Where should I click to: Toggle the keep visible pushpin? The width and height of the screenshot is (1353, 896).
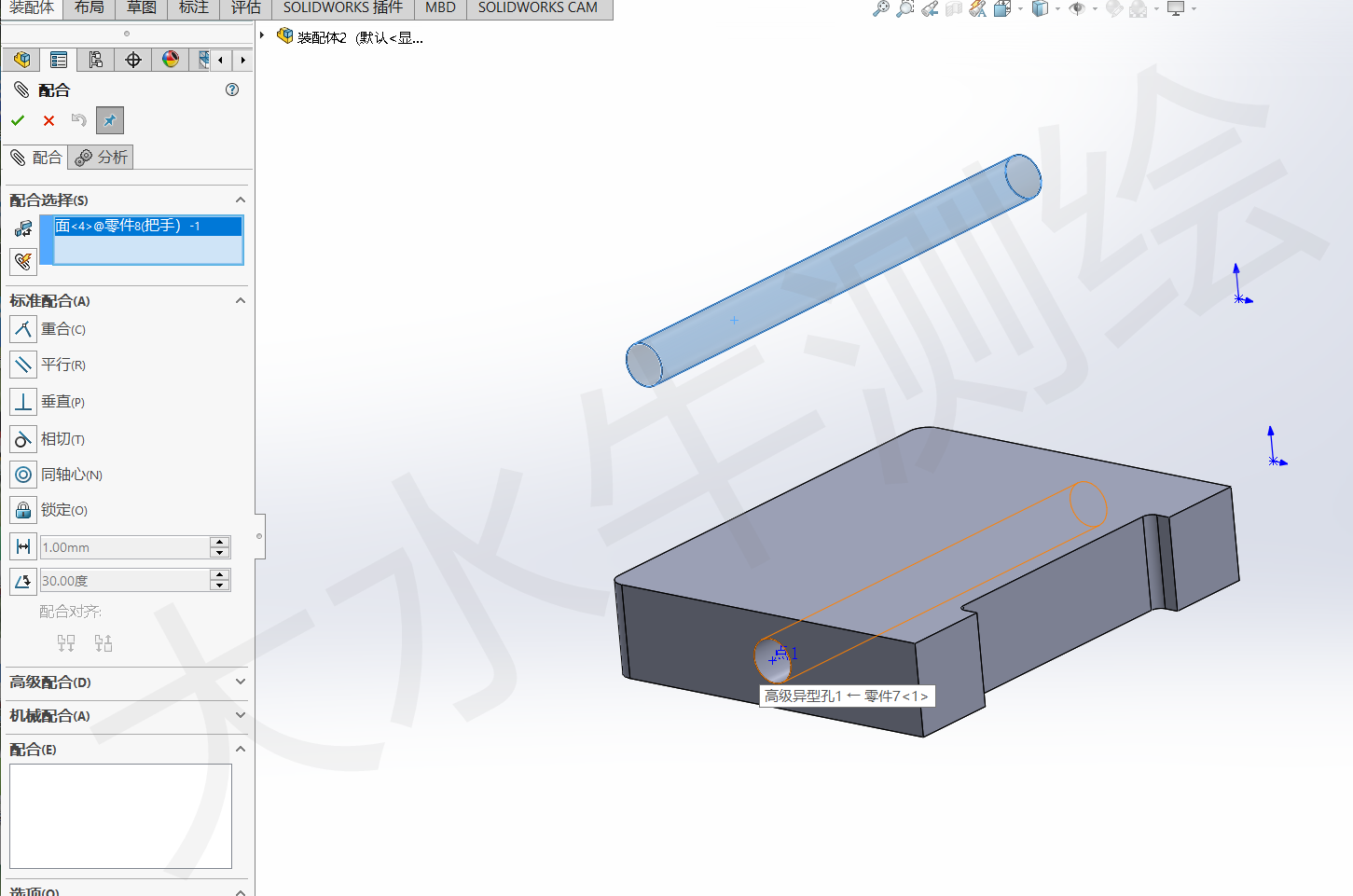click(x=110, y=120)
